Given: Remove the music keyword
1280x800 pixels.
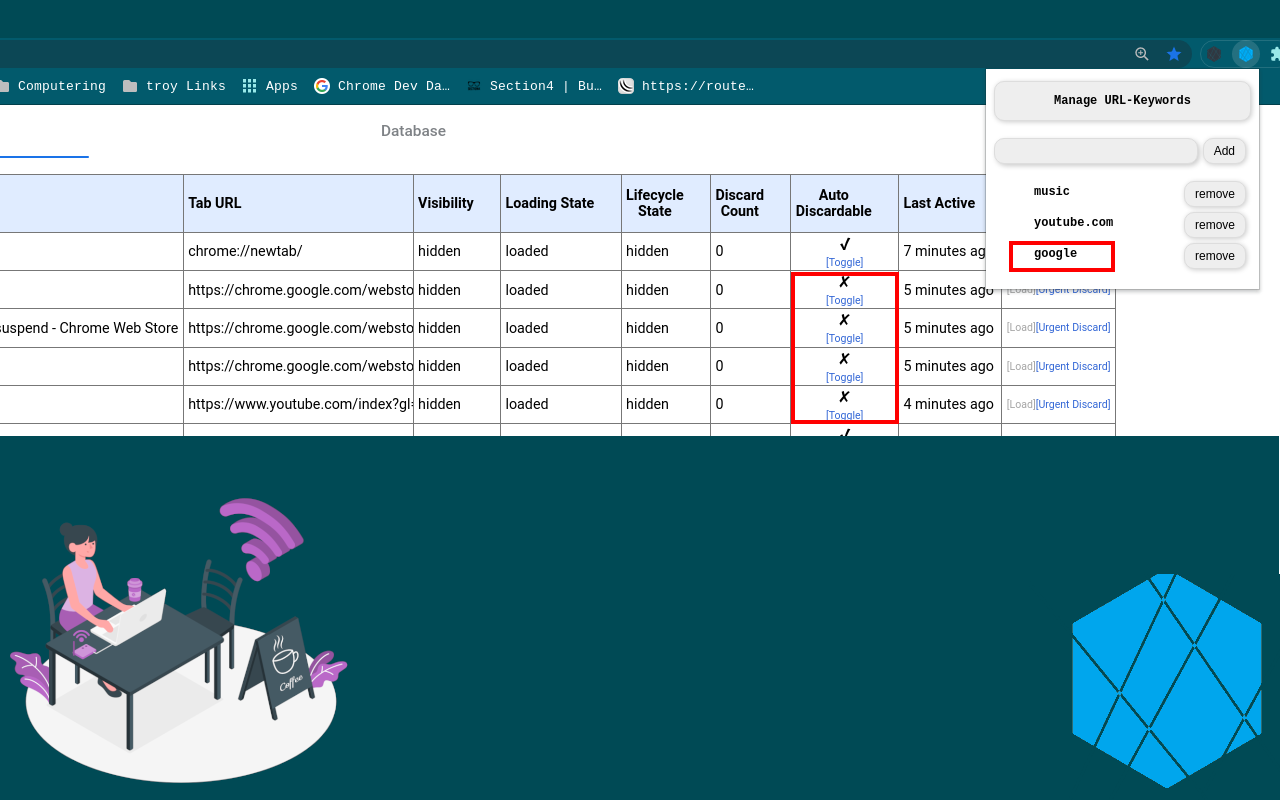Looking at the screenshot, I should click(x=1215, y=194).
